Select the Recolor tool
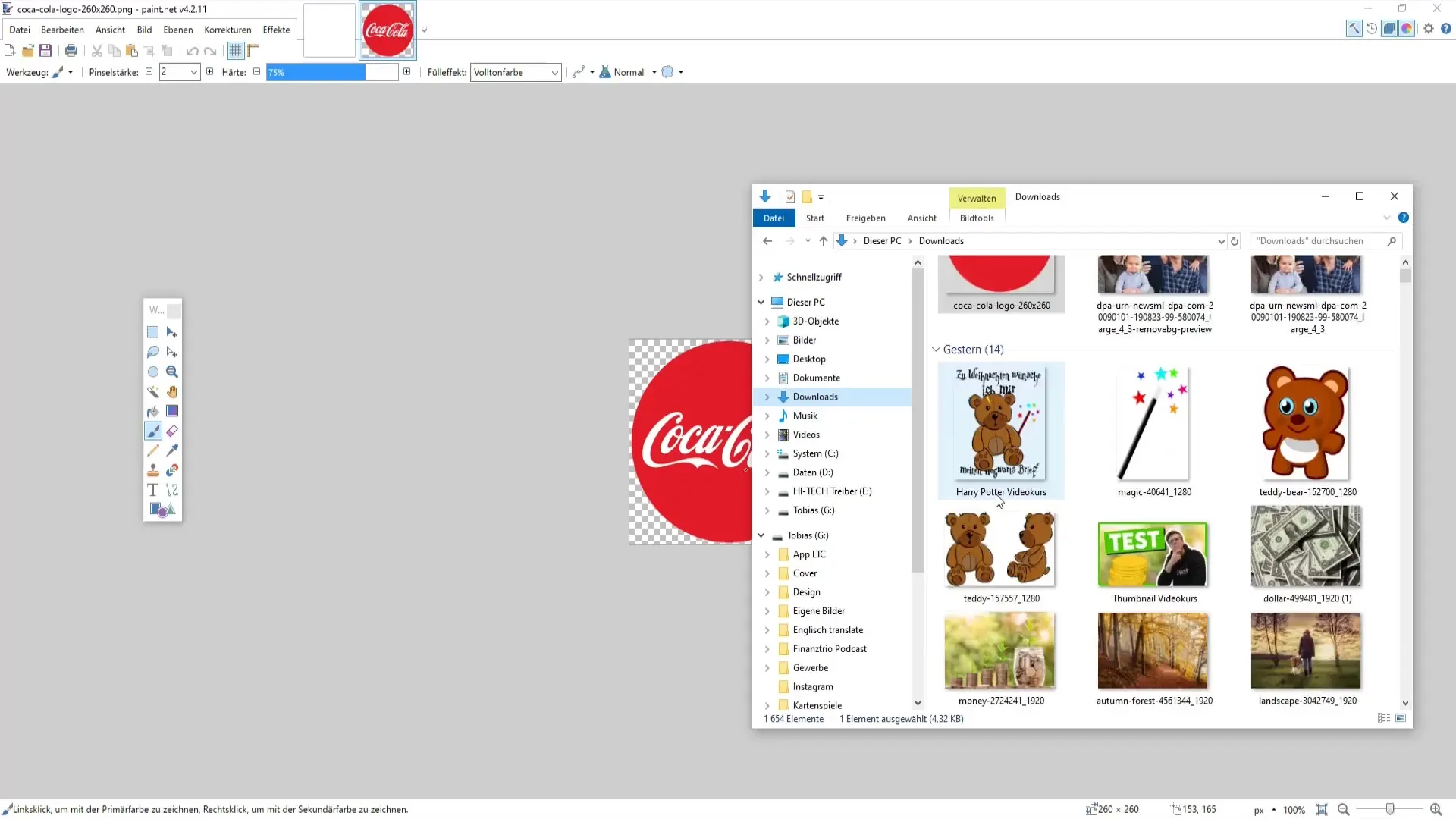The width and height of the screenshot is (1456, 819). click(x=172, y=470)
